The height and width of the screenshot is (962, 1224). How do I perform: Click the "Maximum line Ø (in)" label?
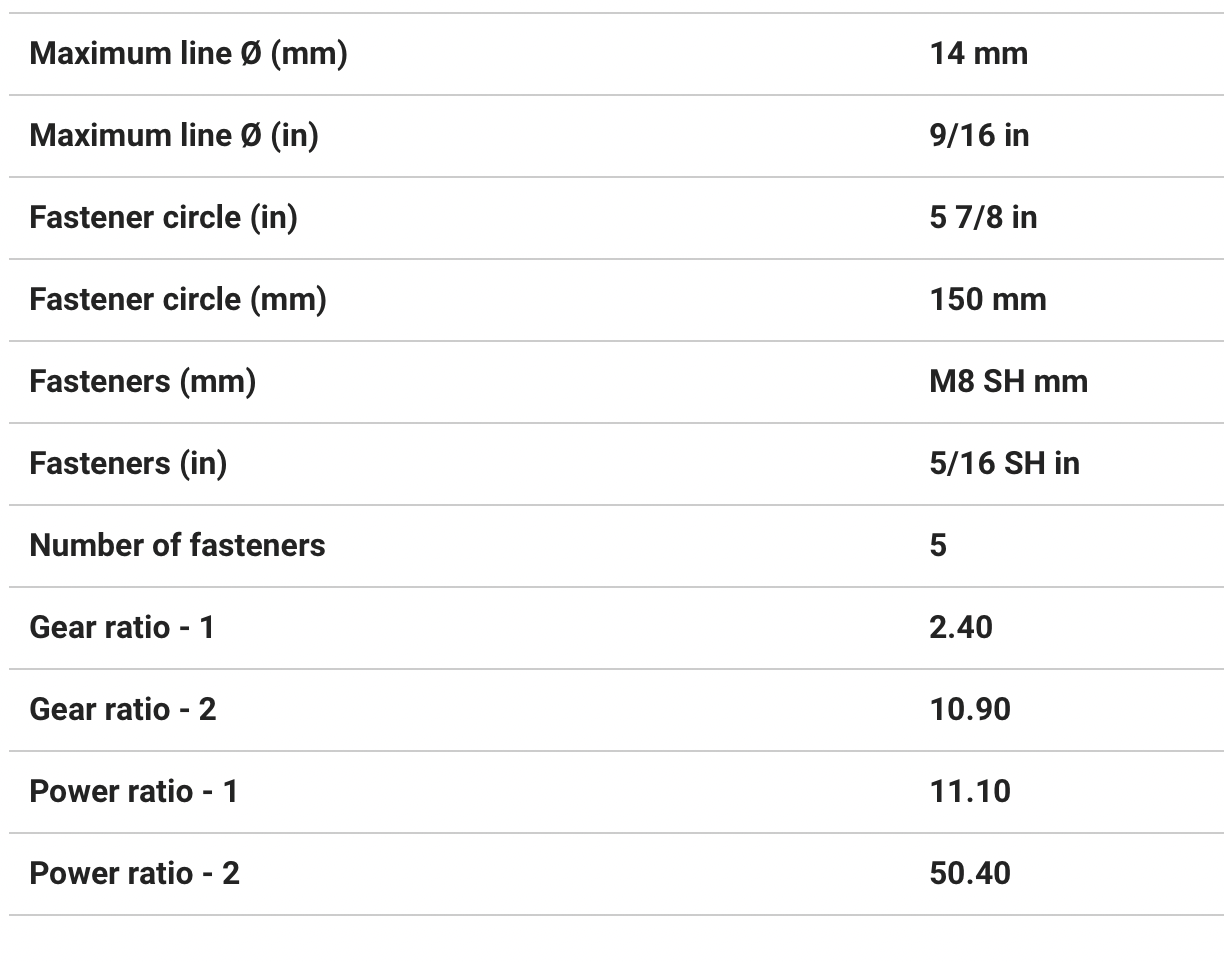174,135
